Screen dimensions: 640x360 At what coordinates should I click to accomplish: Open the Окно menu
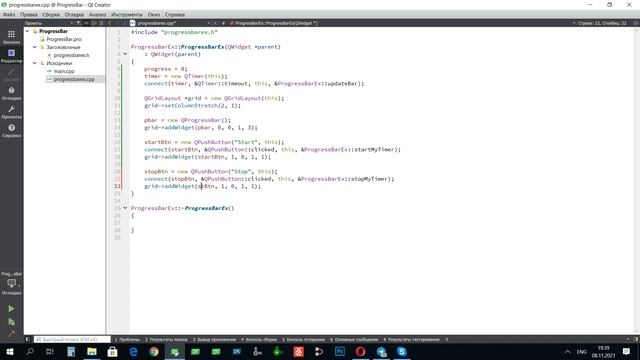tap(154, 14)
